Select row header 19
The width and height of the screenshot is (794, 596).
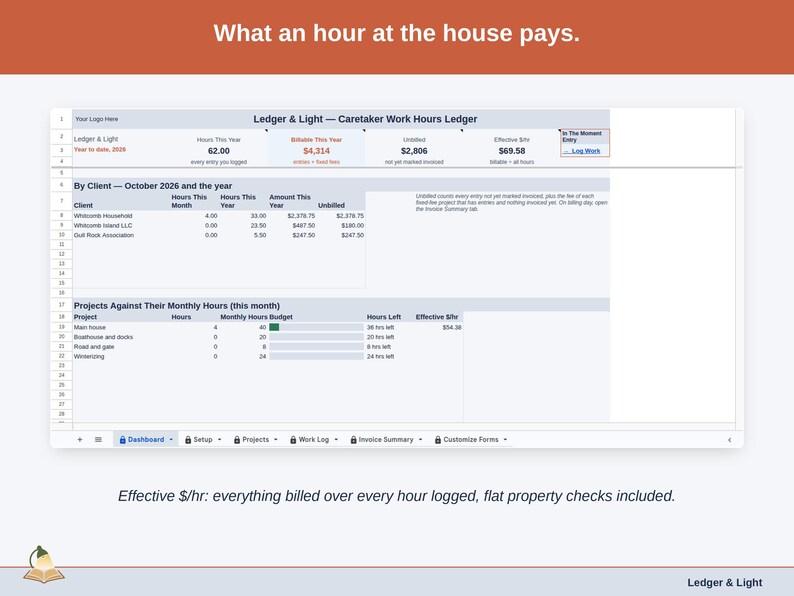[61, 327]
